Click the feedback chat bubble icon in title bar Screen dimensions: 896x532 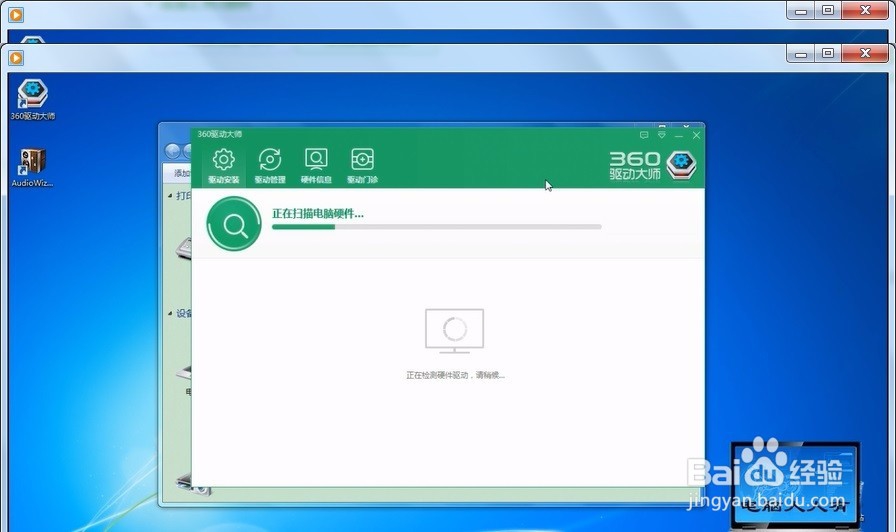[644, 135]
